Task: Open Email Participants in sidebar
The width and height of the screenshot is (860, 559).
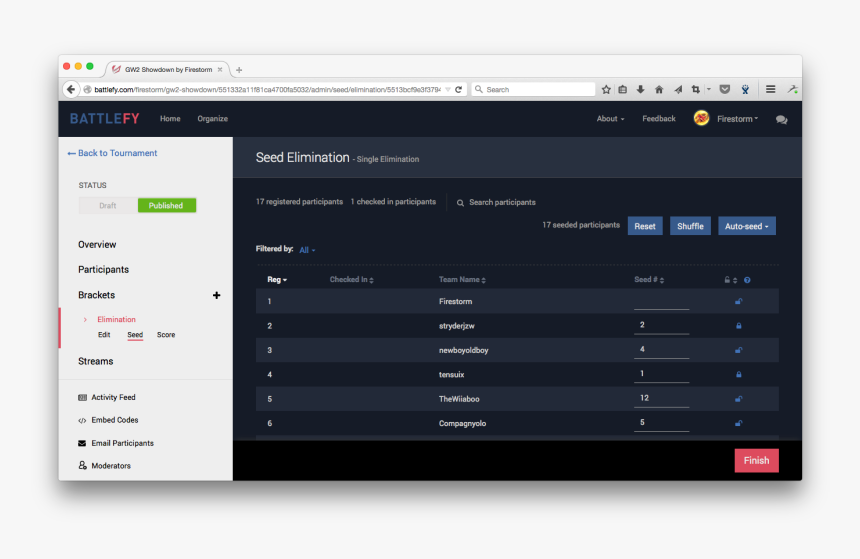Action: [x=116, y=443]
